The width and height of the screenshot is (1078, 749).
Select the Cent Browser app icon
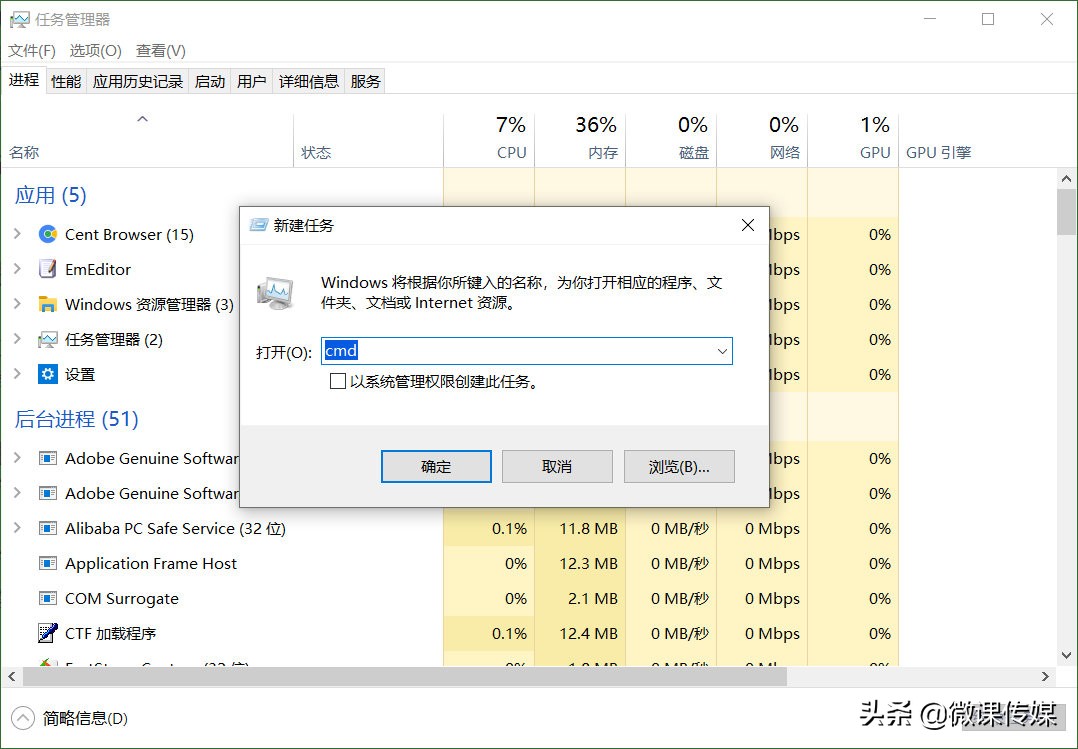point(46,234)
